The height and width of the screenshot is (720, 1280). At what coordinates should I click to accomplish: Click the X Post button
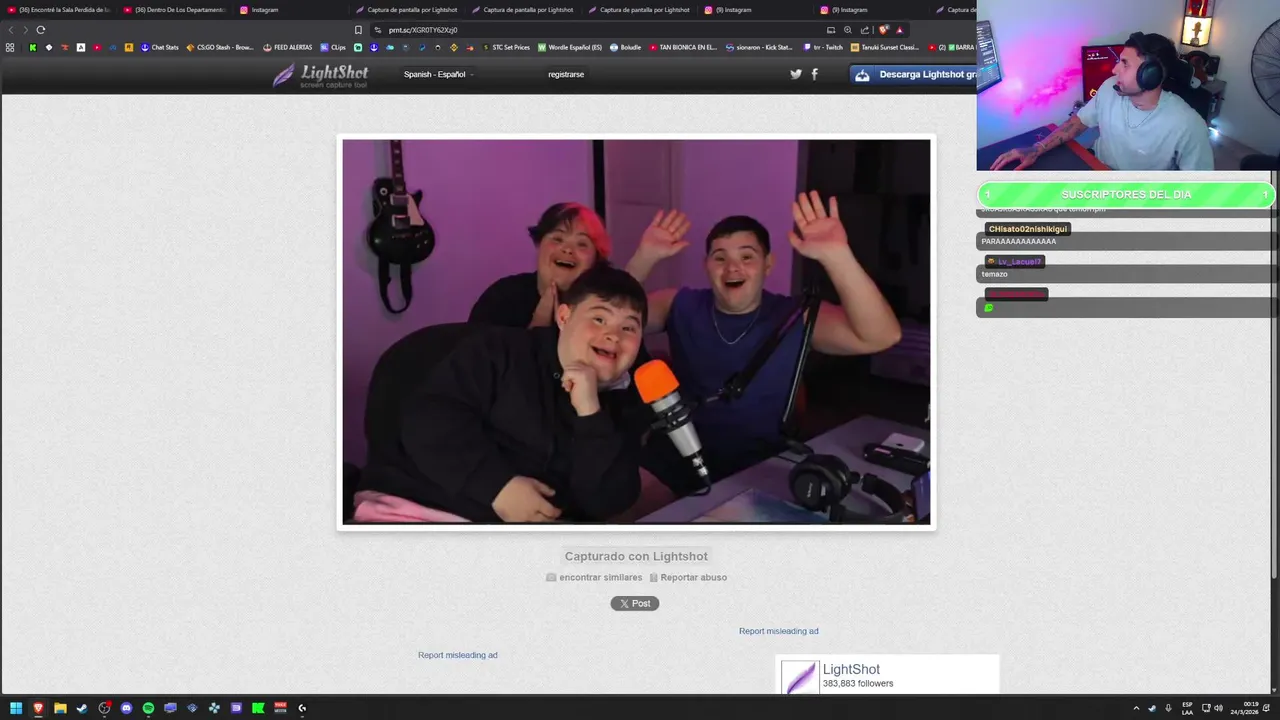point(635,603)
